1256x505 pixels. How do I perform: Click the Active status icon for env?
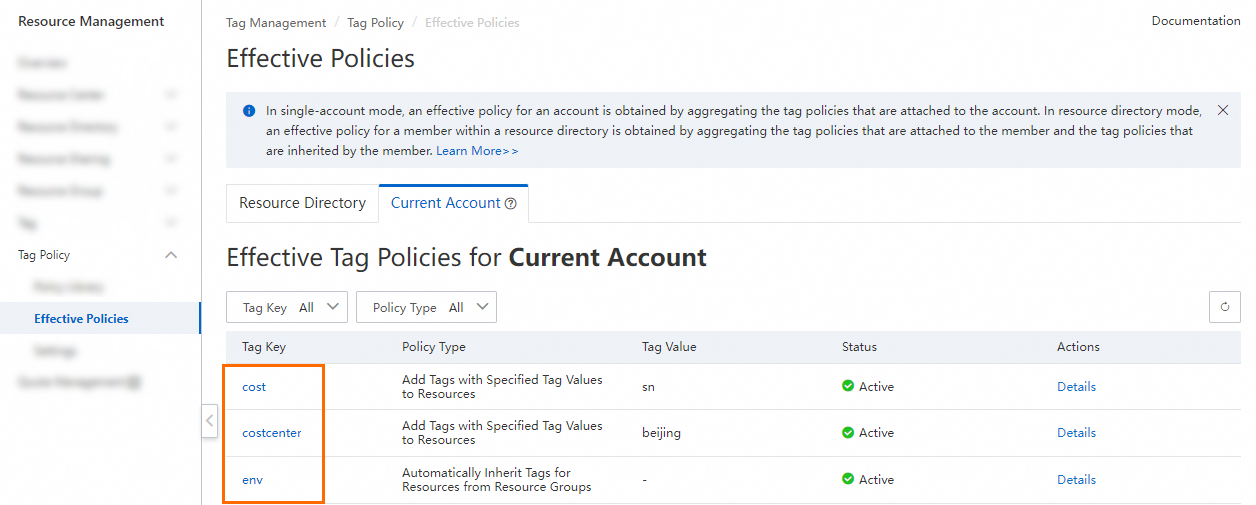pyautogui.click(x=848, y=479)
